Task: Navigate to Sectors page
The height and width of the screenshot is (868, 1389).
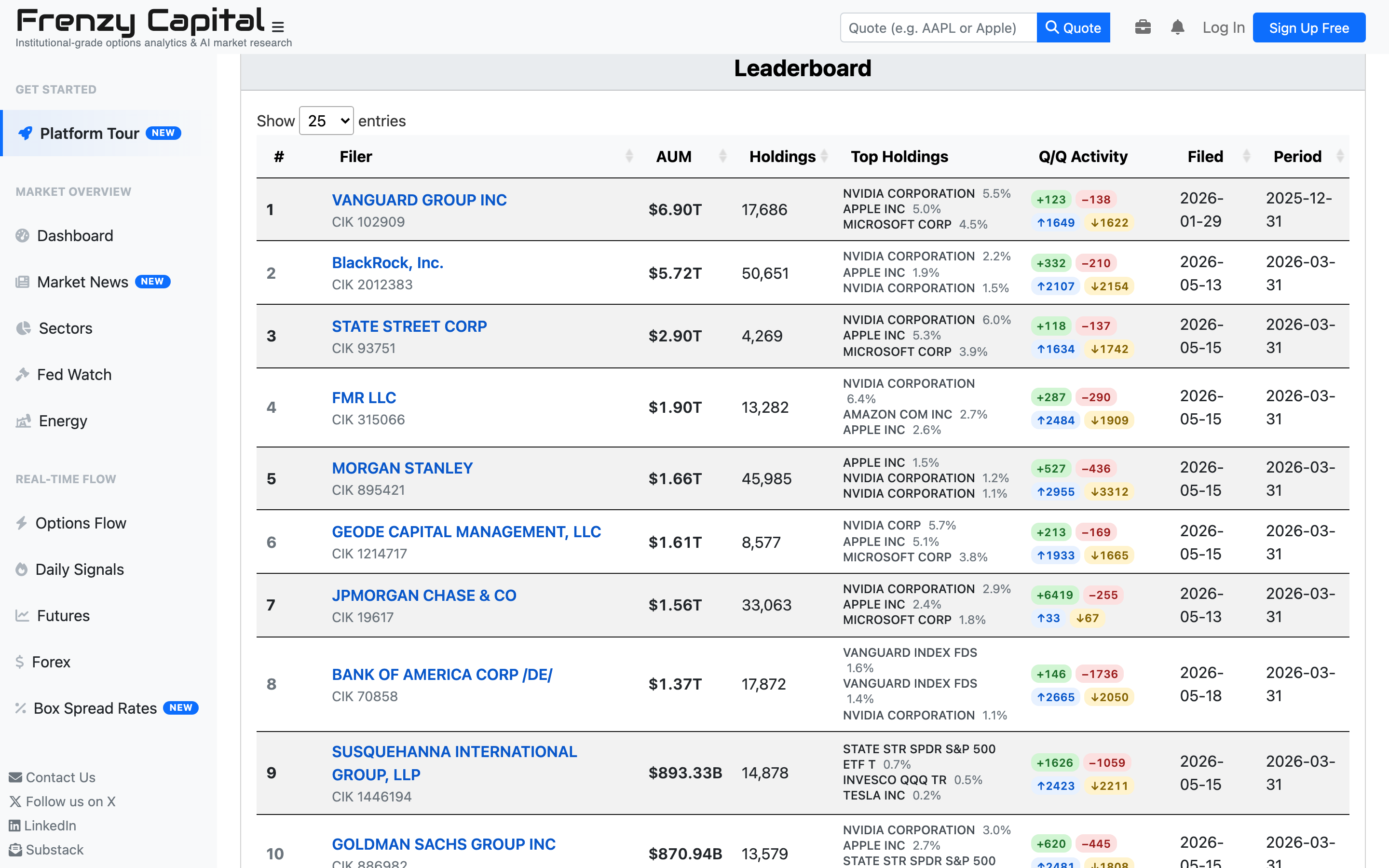Action: click(66, 328)
